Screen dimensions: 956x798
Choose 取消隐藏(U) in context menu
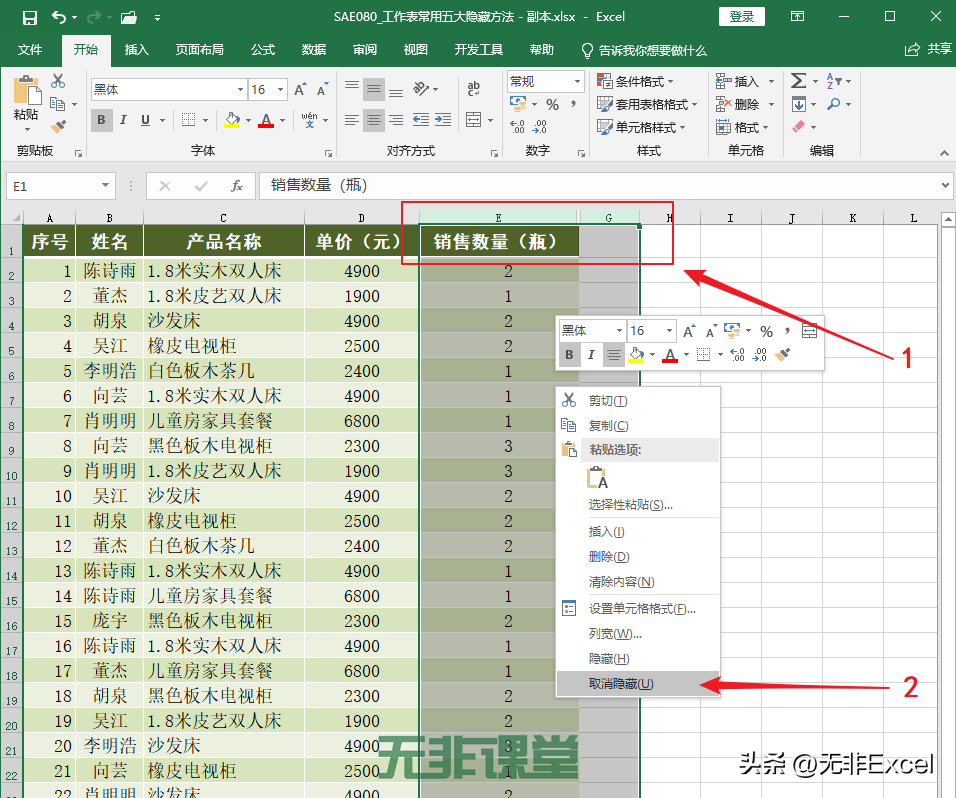pos(638,683)
